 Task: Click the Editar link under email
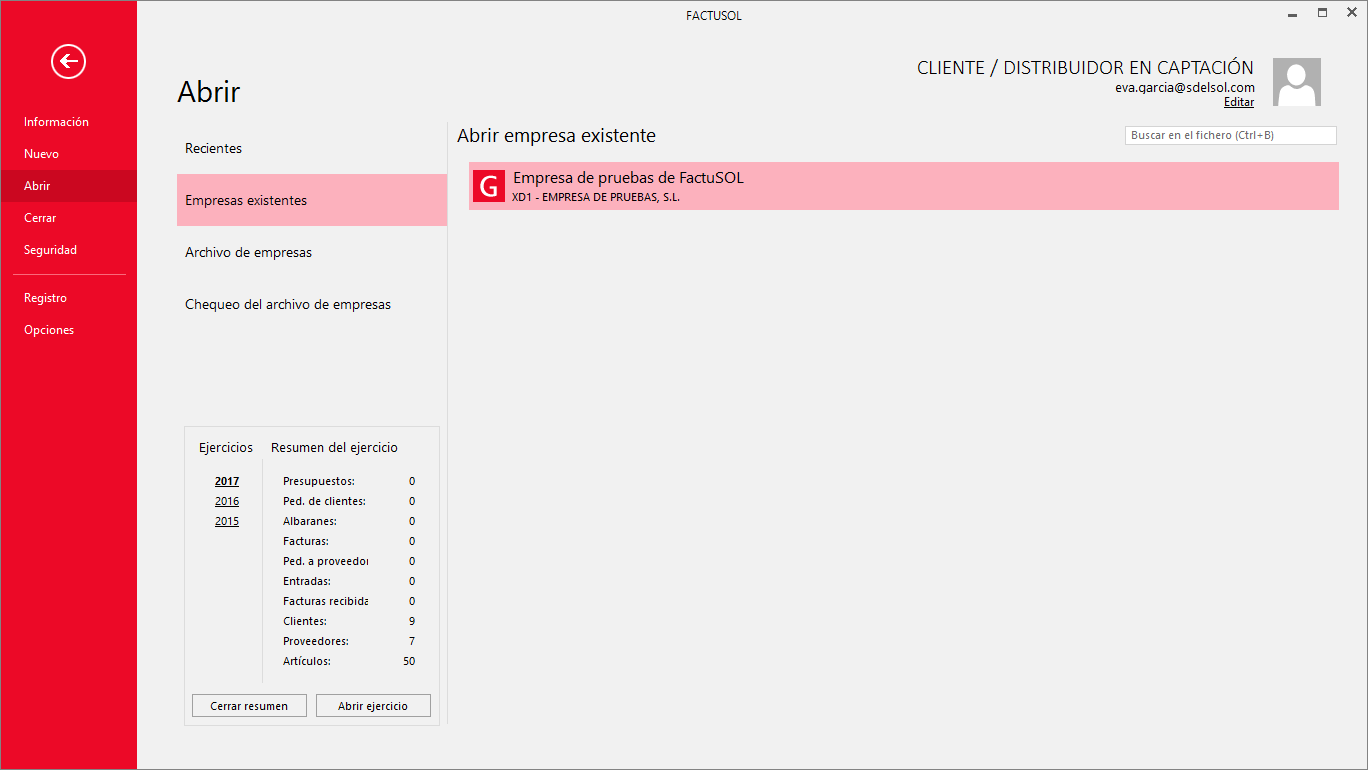click(1238, 102)
